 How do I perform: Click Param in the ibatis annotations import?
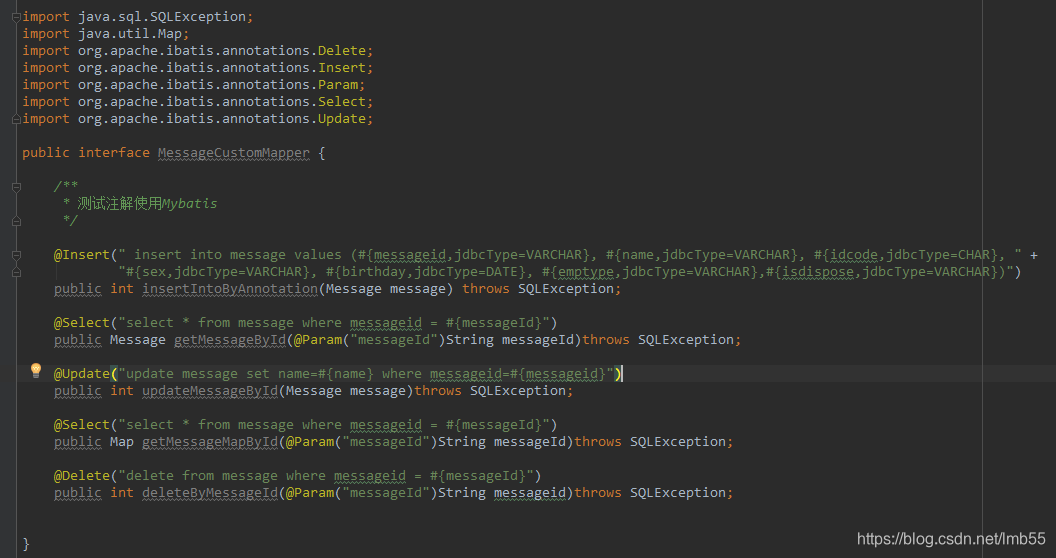click(338, 85)
